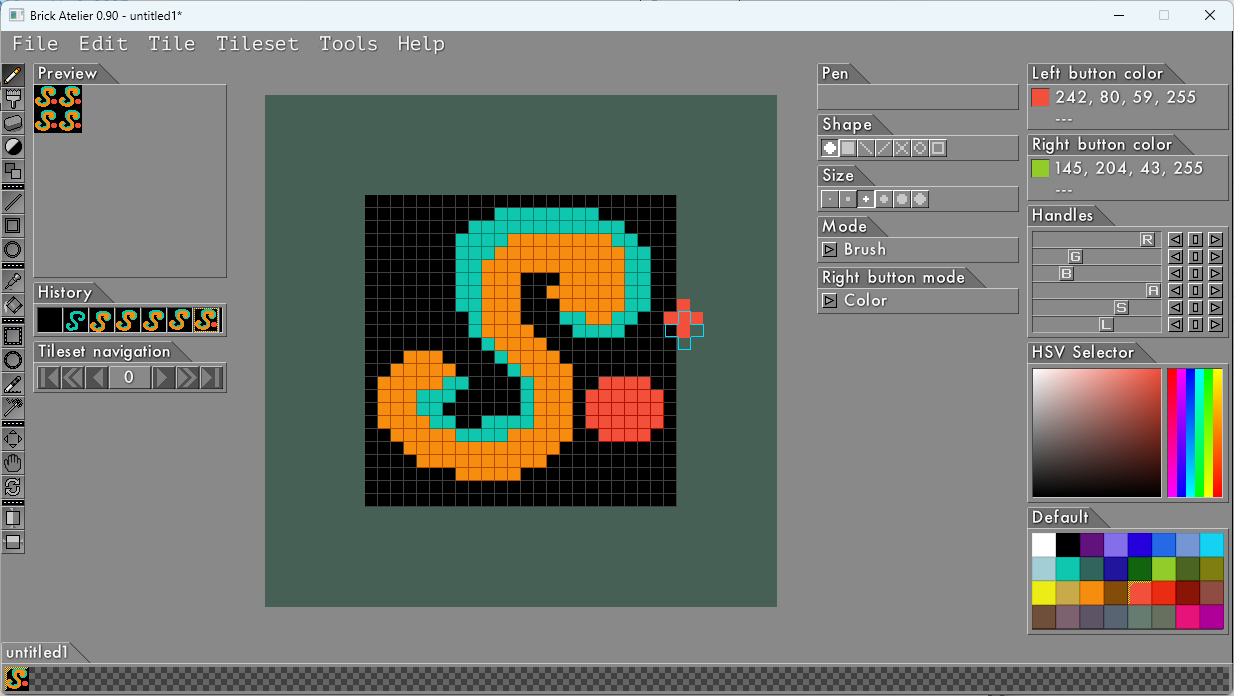1234x696 pixels.
Task: Activate the hand pan tool
Action: click(13, 463)
